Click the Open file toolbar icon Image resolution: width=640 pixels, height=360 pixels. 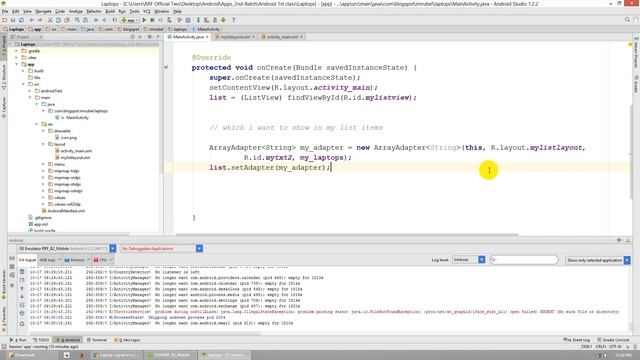click(x=4, y=20)
